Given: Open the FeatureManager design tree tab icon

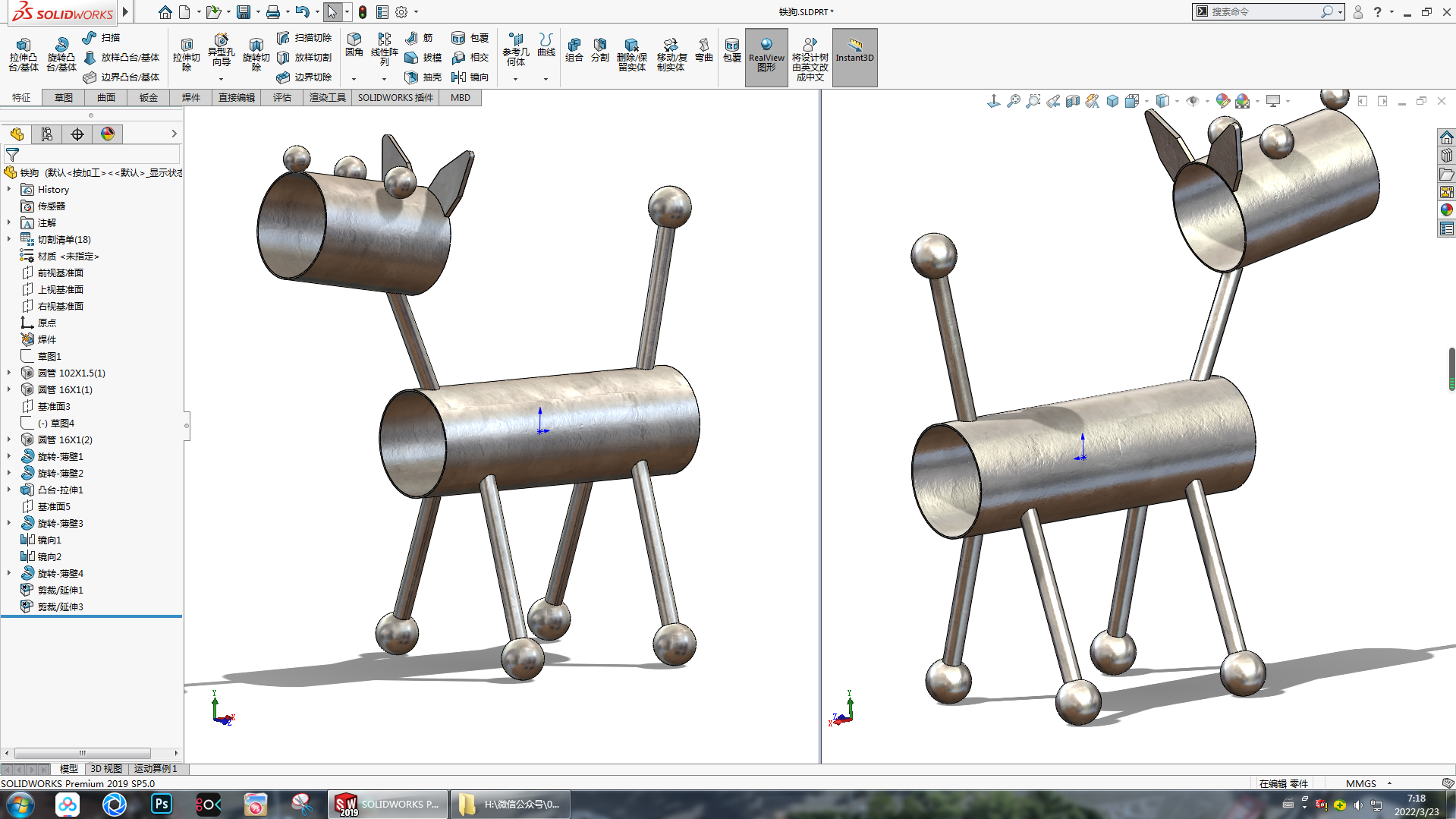Looking at the screenshot, I should coord(17,134).
